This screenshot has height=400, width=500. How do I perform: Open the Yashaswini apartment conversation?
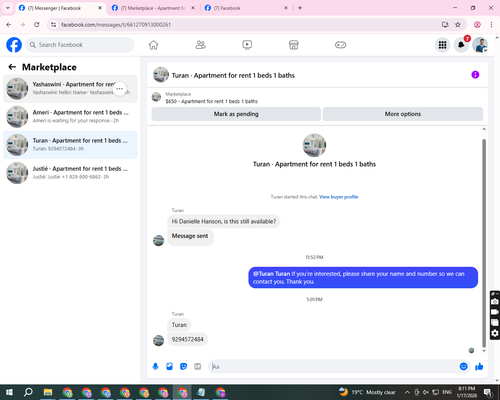point(70,89)
